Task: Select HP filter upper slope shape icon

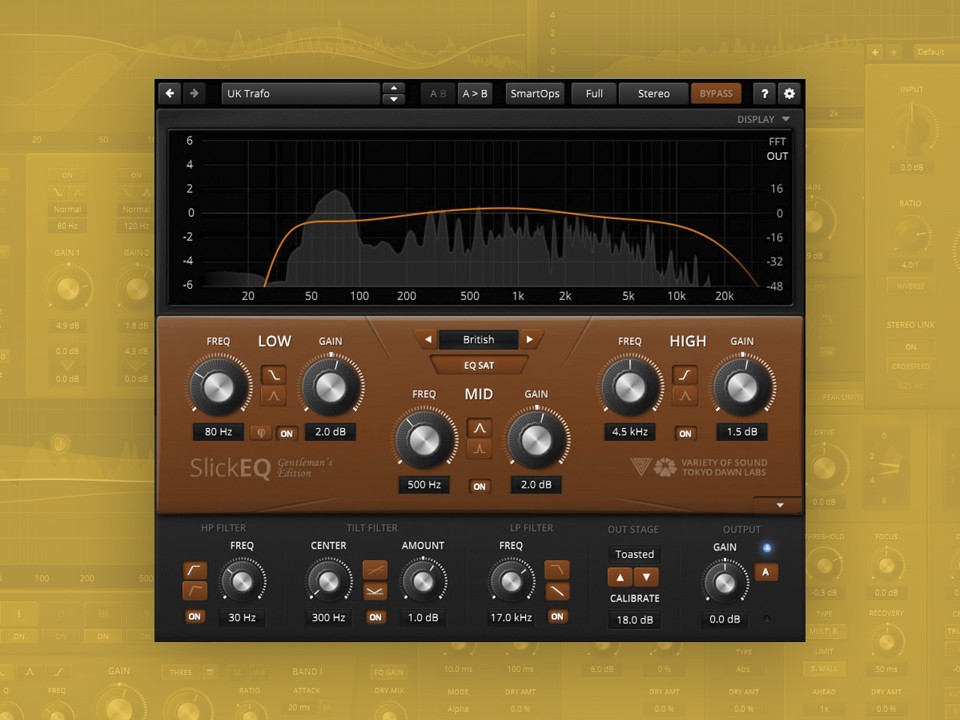Action: [x=195, y=571]
